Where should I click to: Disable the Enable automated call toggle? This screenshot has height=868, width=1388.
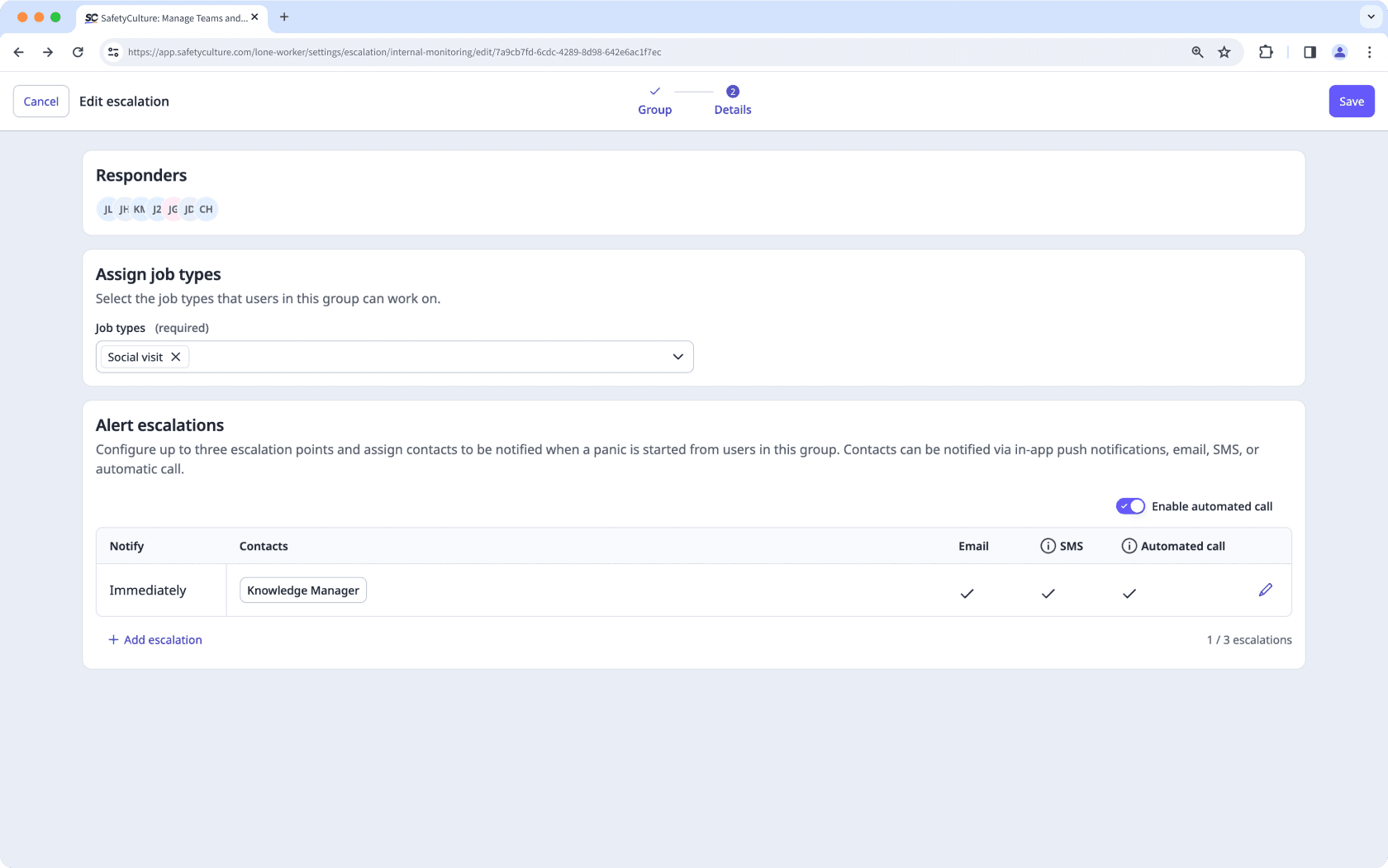click(1129, 505)
